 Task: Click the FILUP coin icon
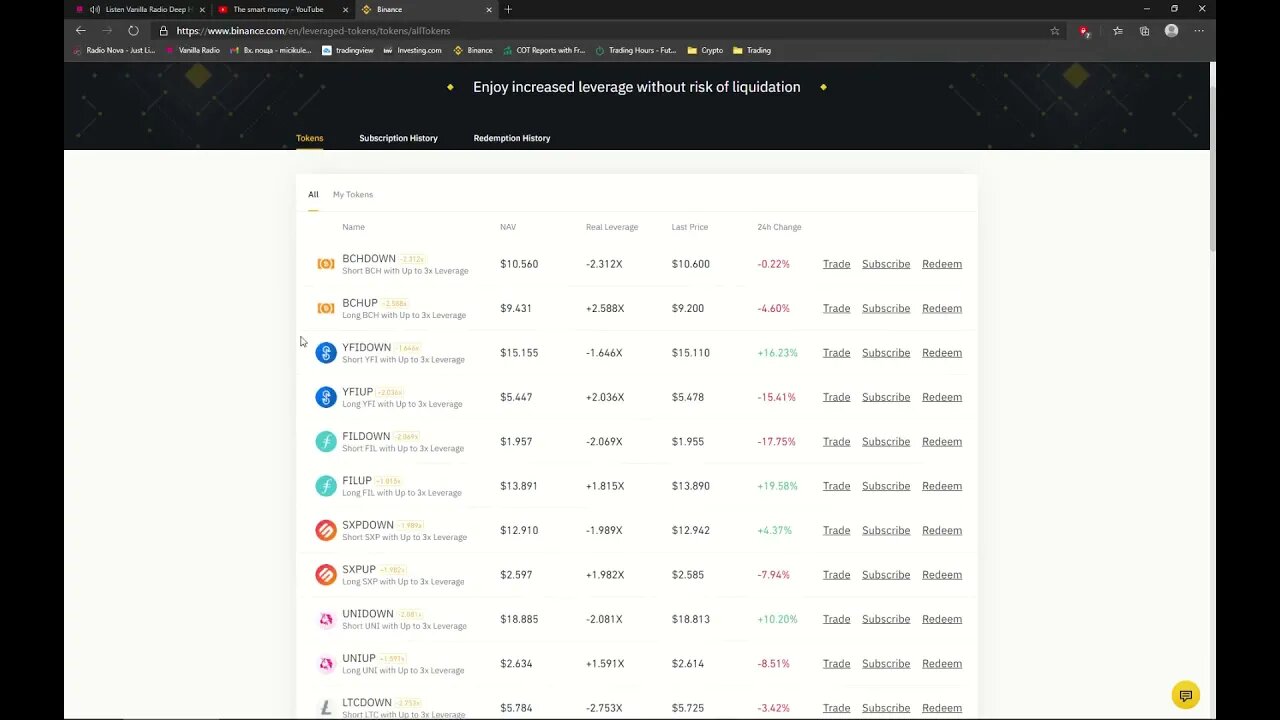pos(326,486)
